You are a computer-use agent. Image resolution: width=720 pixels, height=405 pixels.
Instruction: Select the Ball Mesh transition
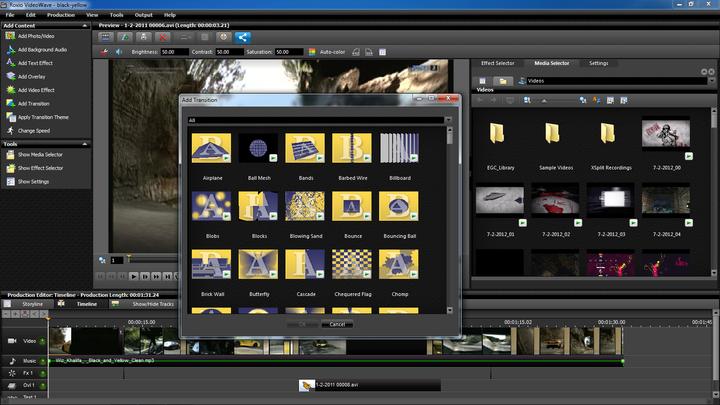tap(258, 148)
